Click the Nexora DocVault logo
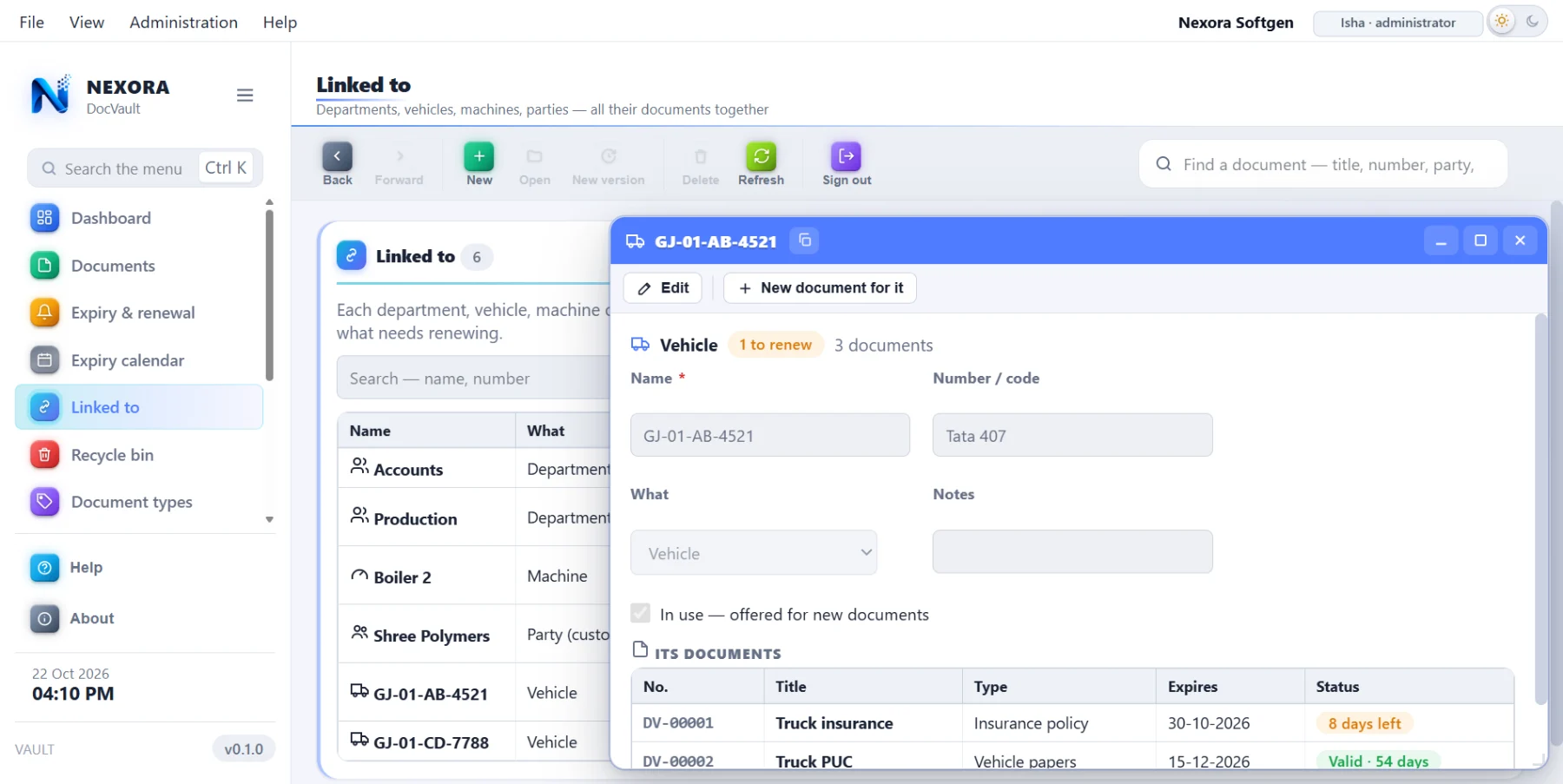Screen dimensions: 1563x784 click(49, 96)
